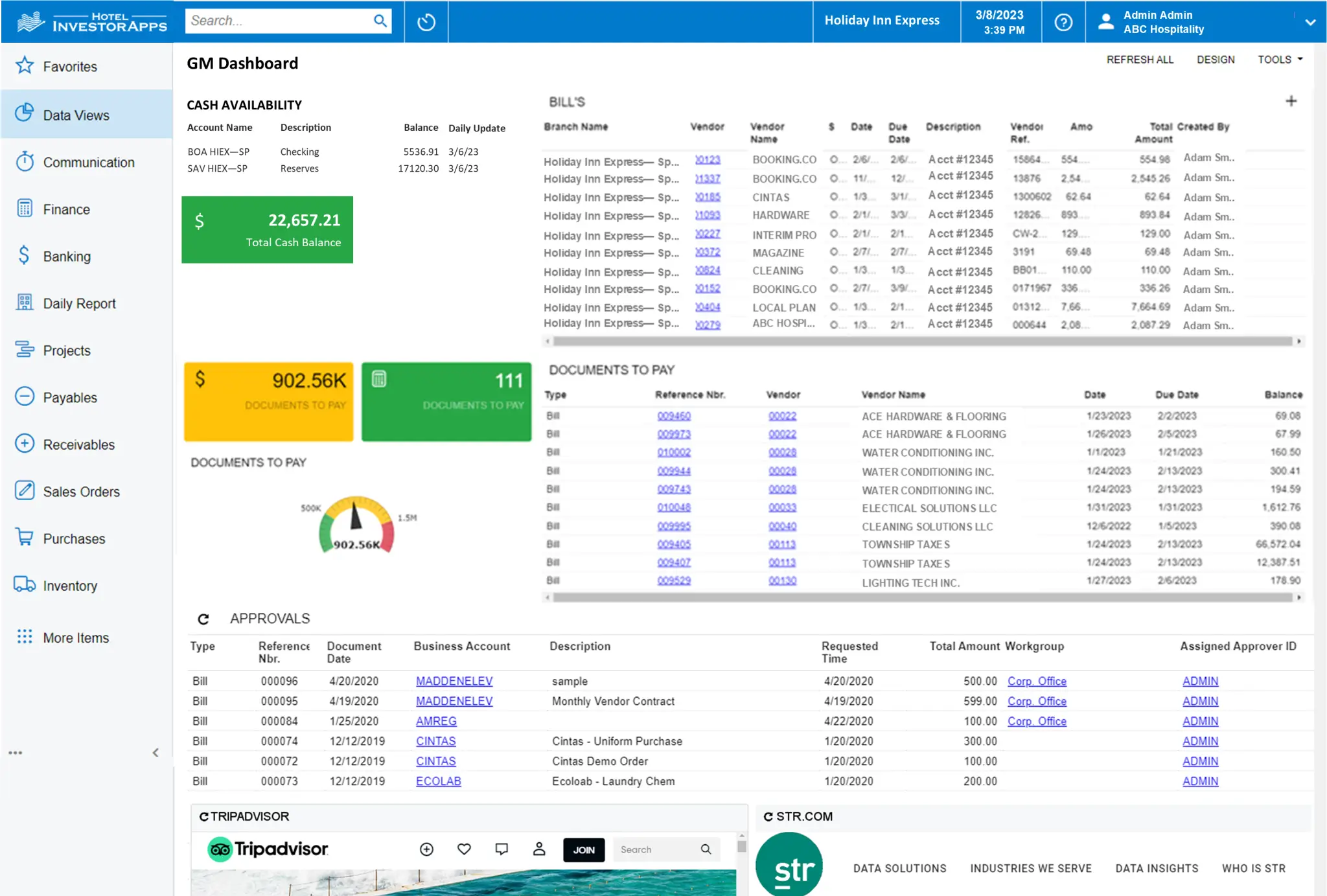Open Tripadvisor profile person icon
The width and height of the screenshot is (1327, 896).
click(539, 849)
